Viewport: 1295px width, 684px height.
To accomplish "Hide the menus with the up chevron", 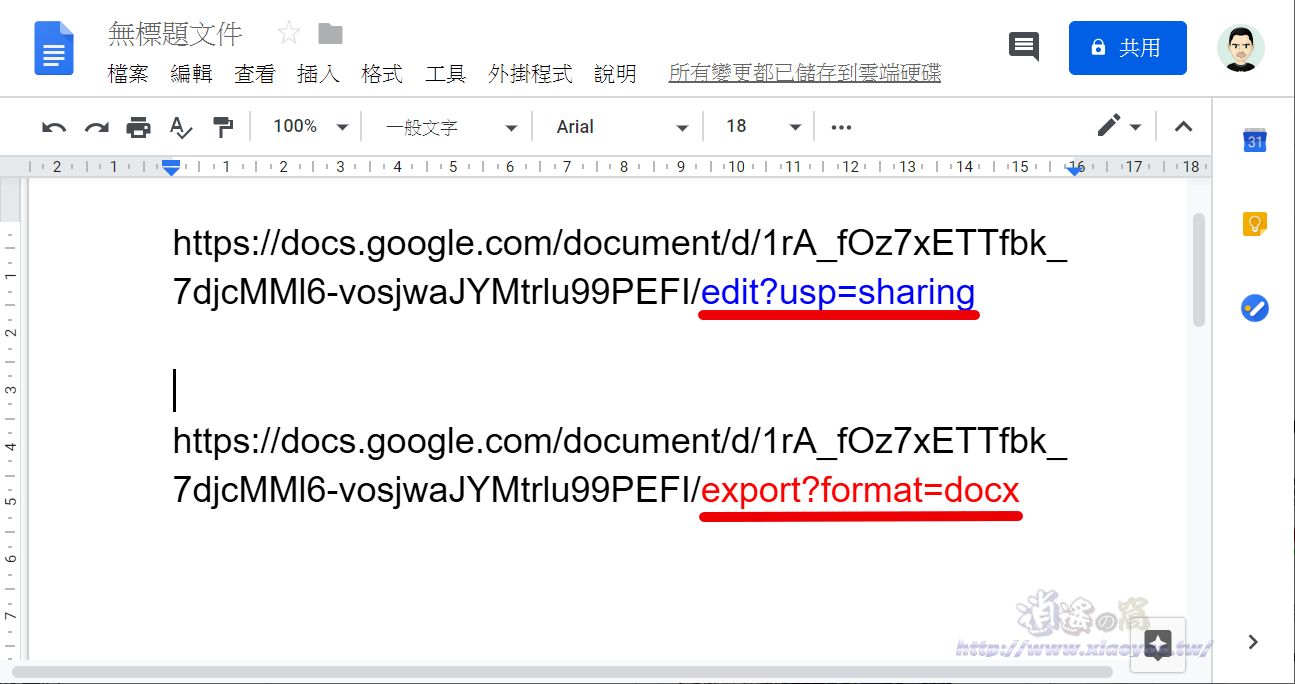I will (1183, 127).
